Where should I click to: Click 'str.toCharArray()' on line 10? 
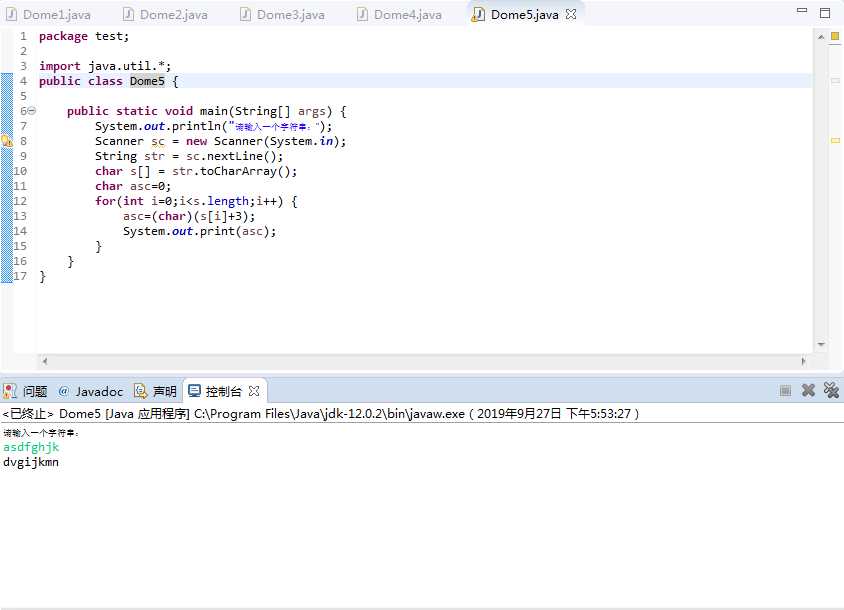tap(232, 171)
